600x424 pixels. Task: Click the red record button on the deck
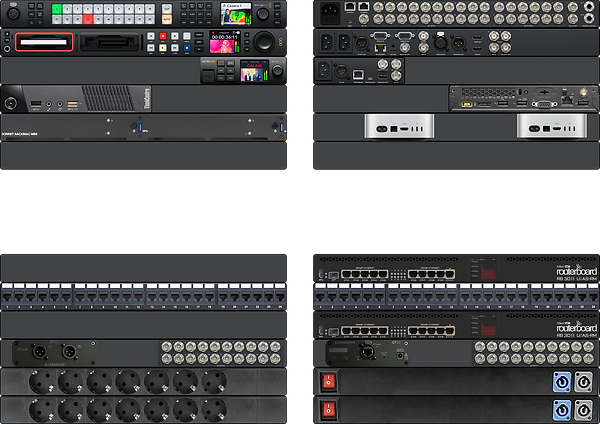[x=163, y=36]
